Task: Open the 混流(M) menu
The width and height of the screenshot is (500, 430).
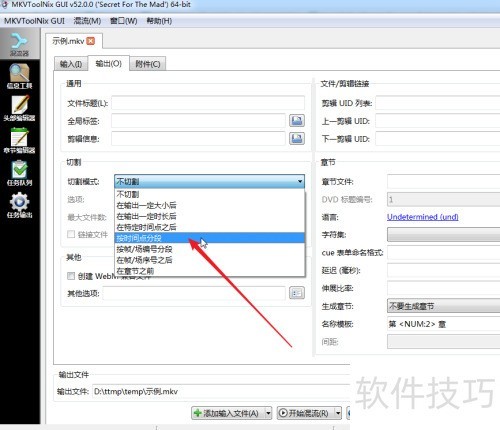Action: point(87,21)
